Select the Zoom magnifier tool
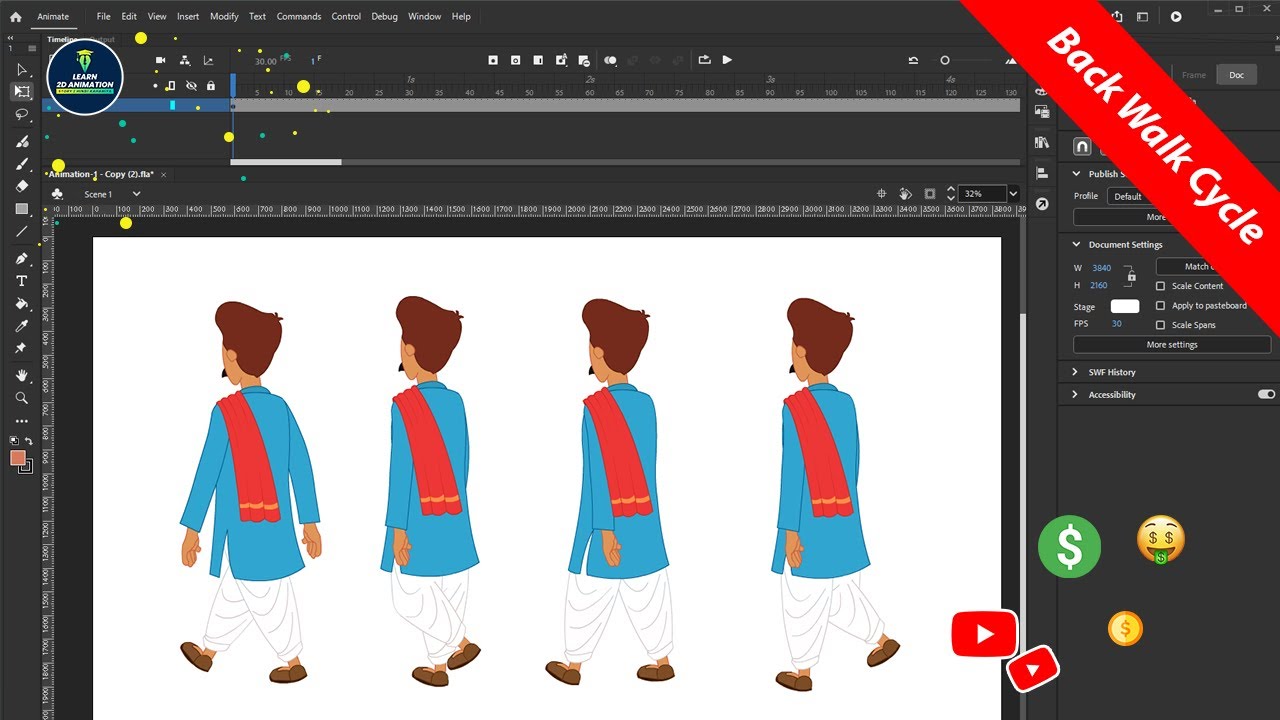Image resolution: width=1280 pixels, height=720 pixels. (x=21, y=398)
